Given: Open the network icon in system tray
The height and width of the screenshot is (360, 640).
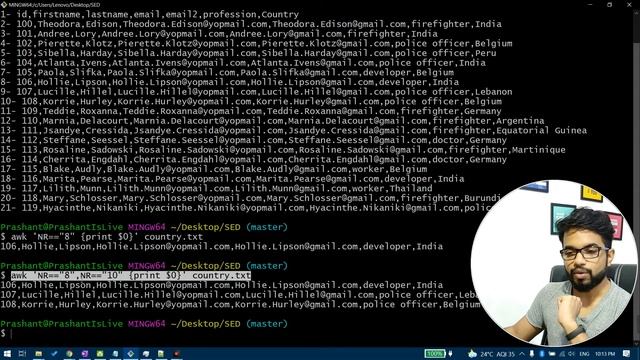Looking at the screenshot, I should tap(562, 354).
